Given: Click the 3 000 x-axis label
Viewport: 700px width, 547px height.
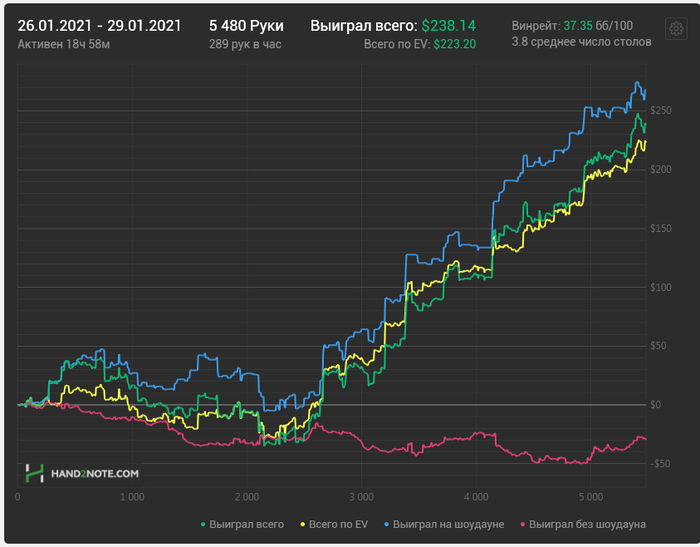Looking at the screenshot, I should pyautogui.click(x=362, y=497).
